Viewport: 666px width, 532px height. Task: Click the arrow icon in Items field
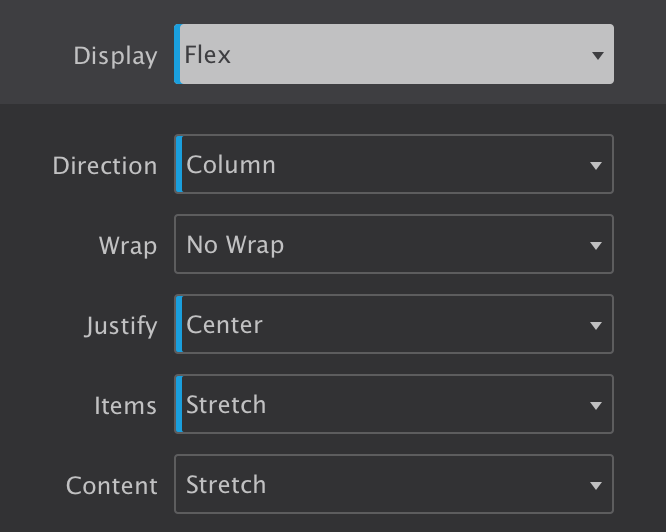[x=596, y=406]
